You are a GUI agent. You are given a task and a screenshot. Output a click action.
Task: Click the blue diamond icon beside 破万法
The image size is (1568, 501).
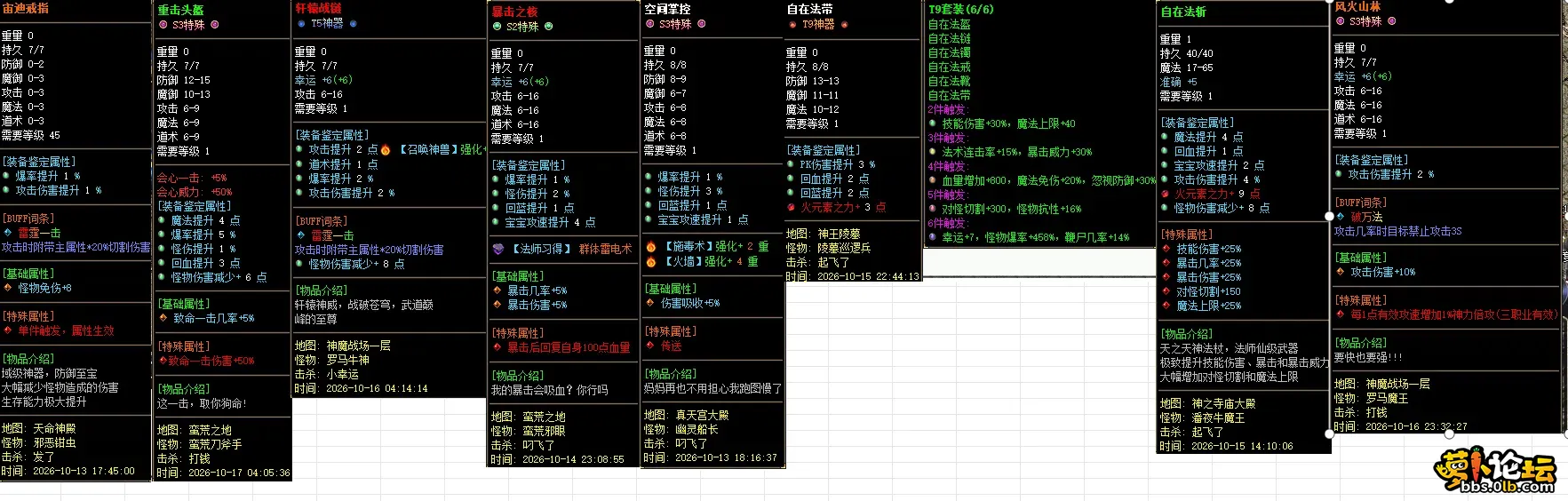tap(1341, 216)
